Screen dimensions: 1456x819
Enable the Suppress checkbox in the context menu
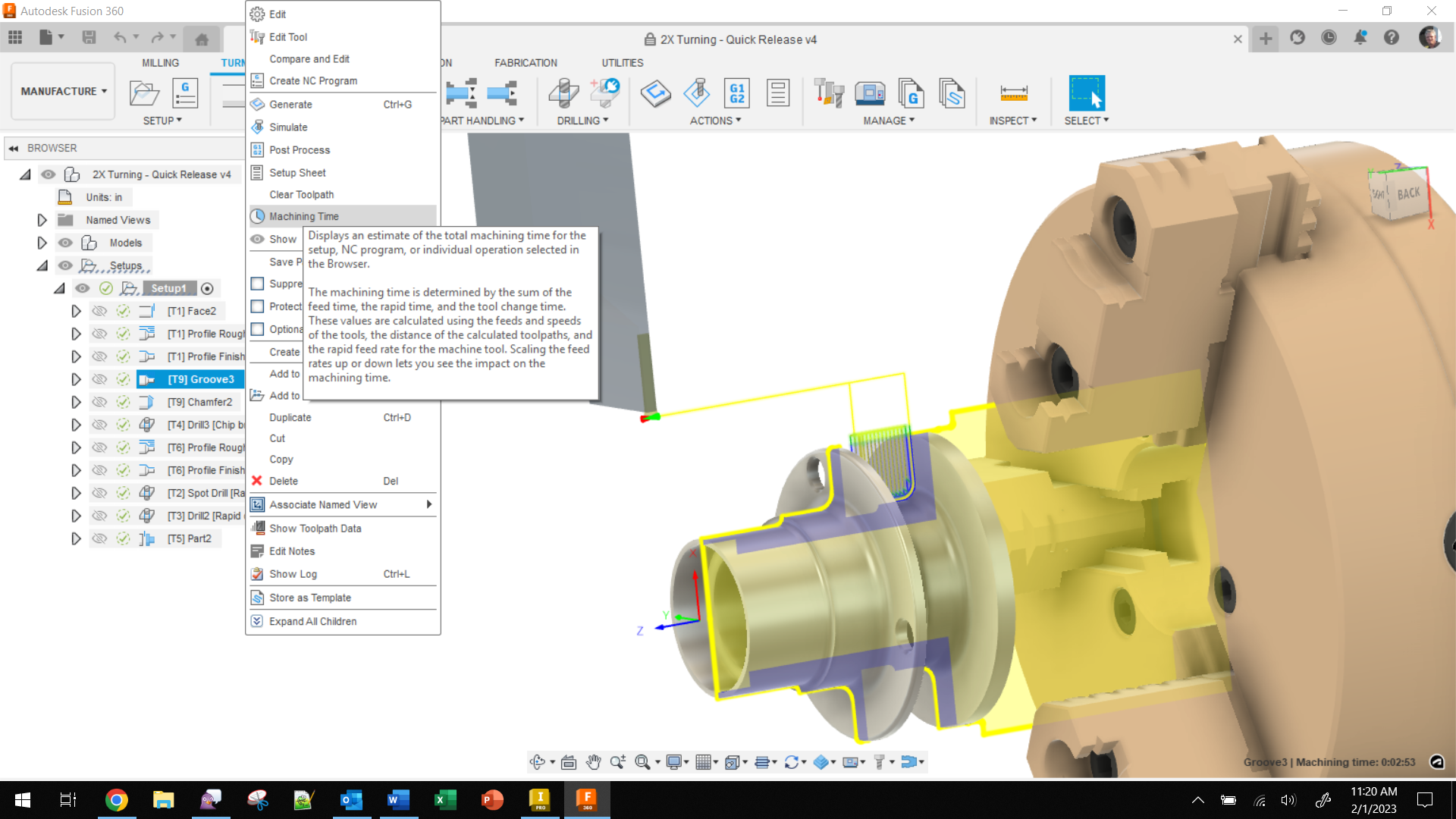[x=258, y=283]
